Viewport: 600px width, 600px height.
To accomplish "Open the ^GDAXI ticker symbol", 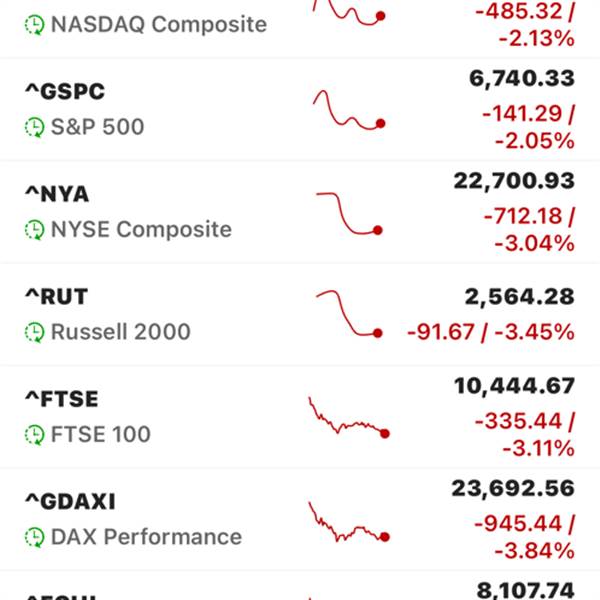I will click(x=73, y=501).
